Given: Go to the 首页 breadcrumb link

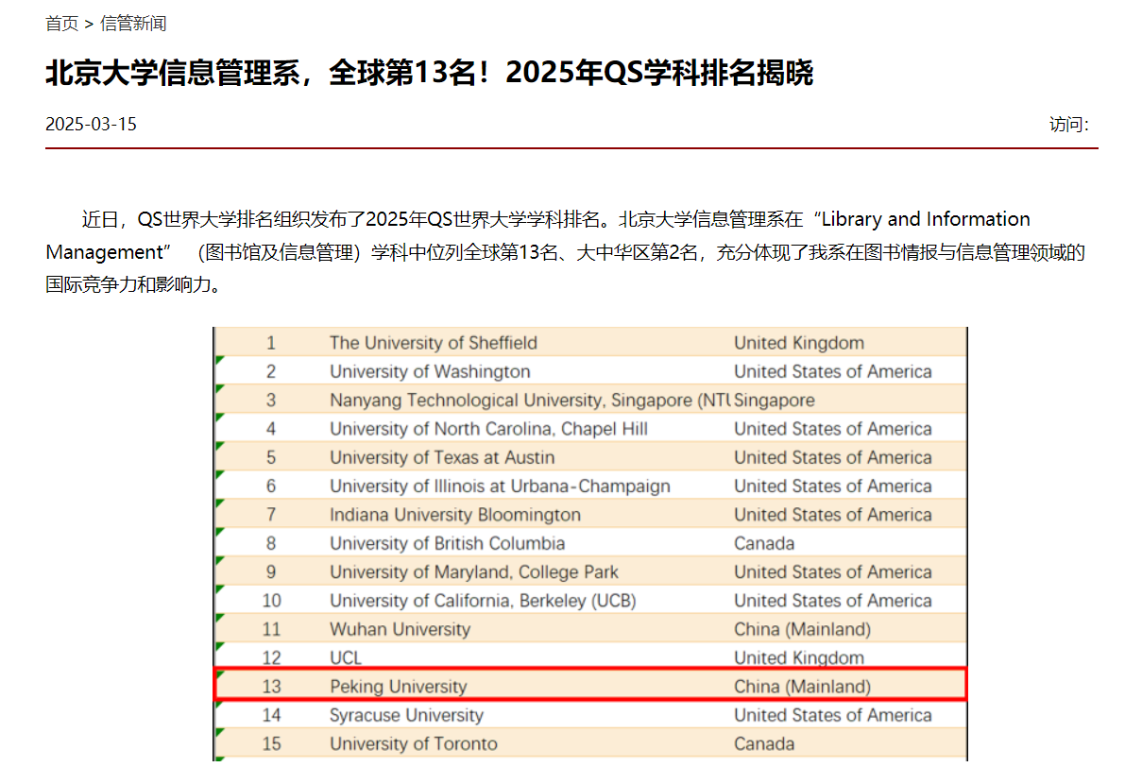Looking at the screenshot, I should [x=62, y=24].
